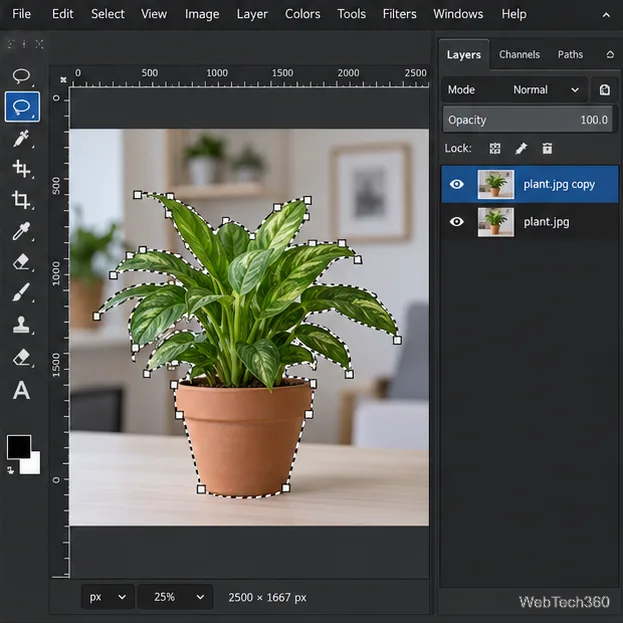Select the upper Eraser tool
The image size is (623, 623).
pyautogui.click(x=21, y=262)
